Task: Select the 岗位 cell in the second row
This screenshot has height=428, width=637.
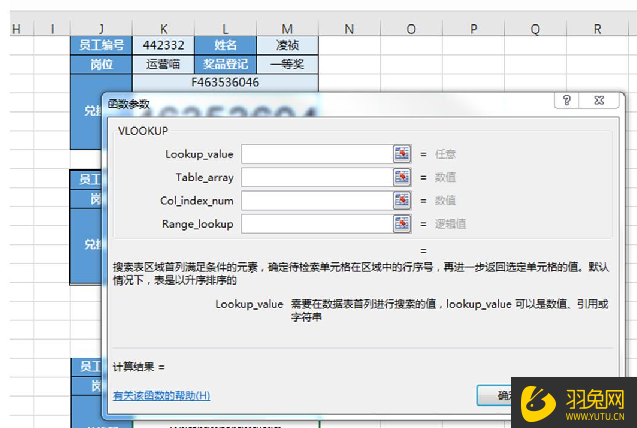Action: [101, 64]
